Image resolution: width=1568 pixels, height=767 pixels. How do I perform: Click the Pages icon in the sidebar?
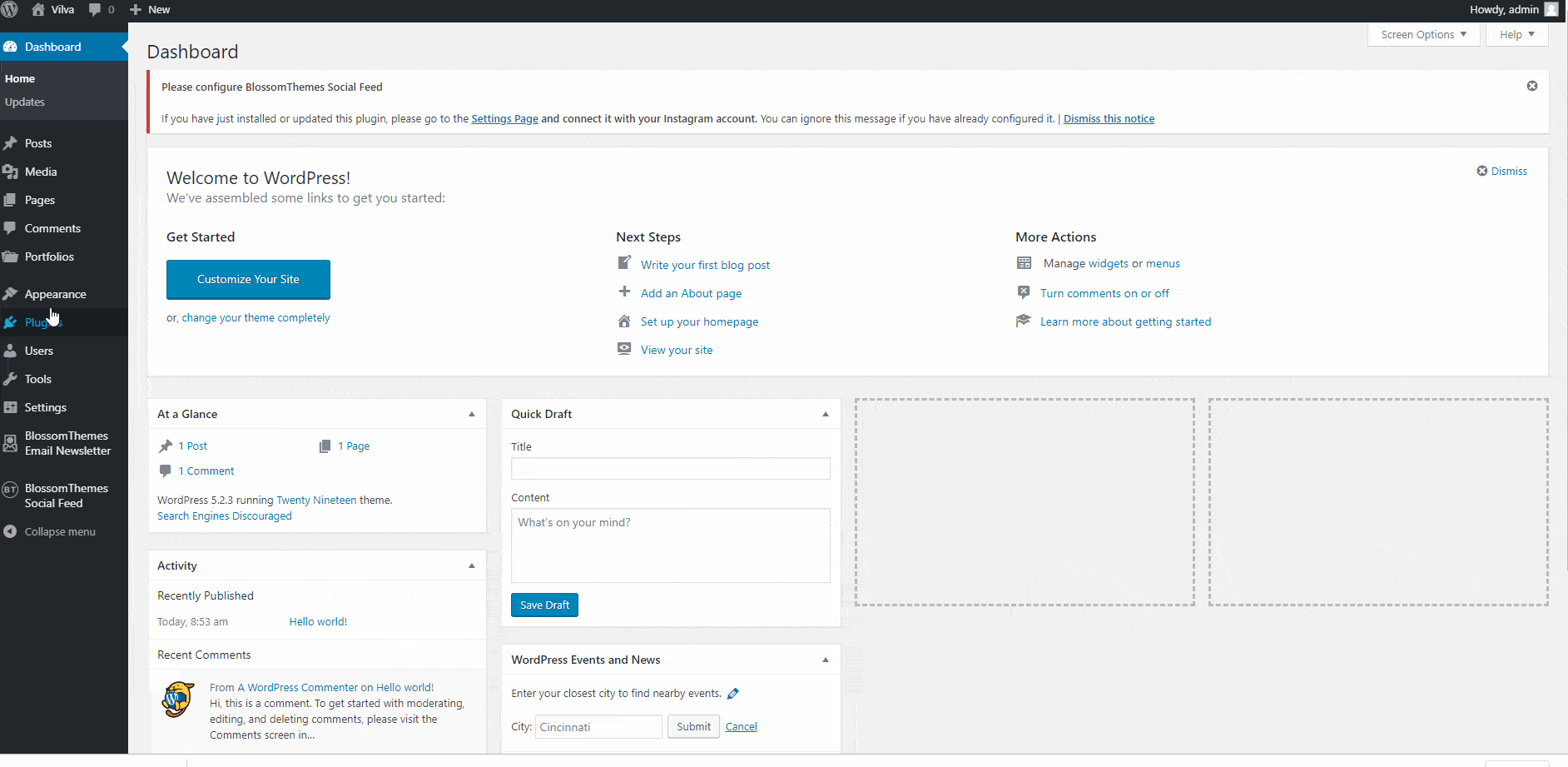tap(11, 200)
